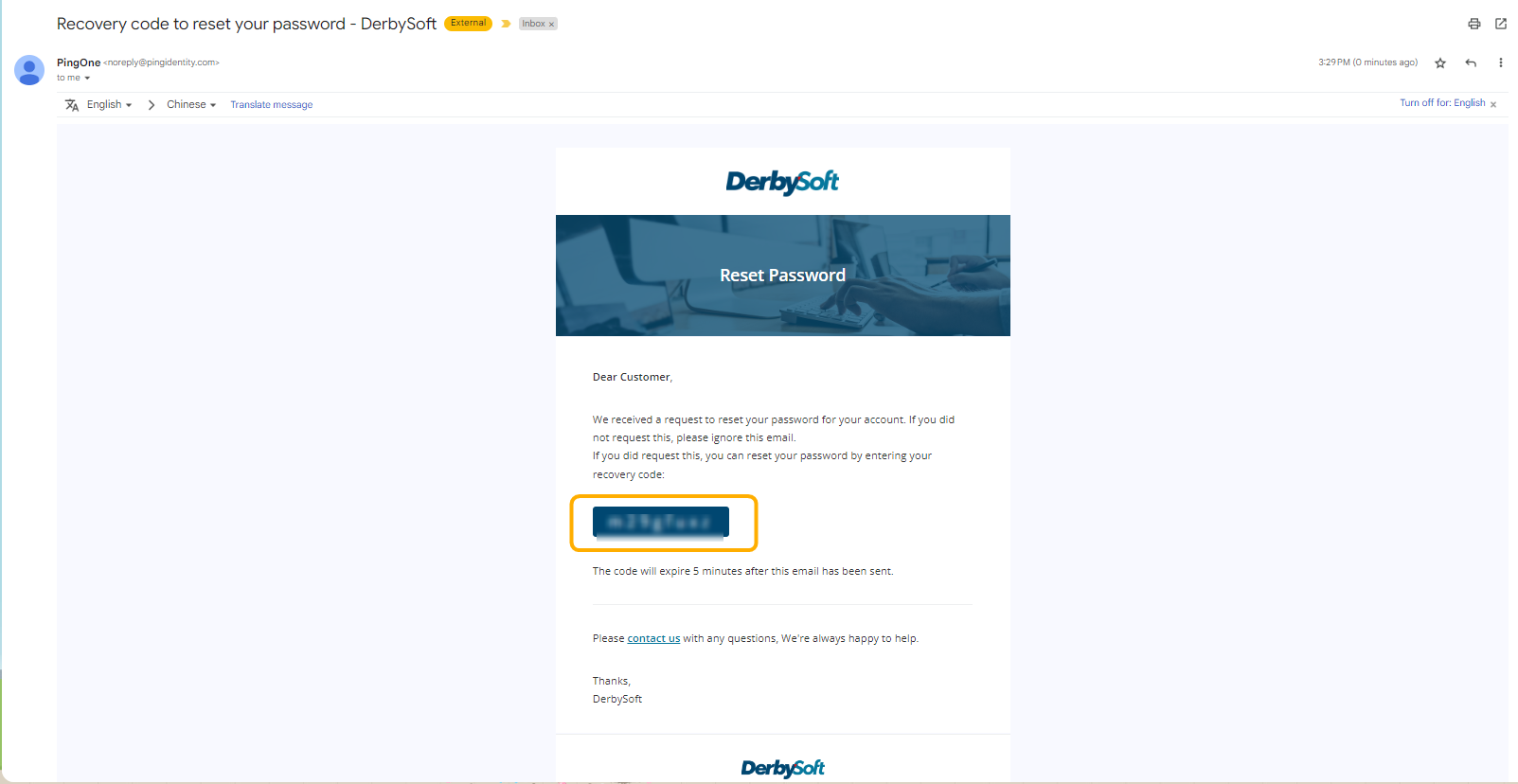Click the Translate message link
Screen dimensions: 1518x784
[271, 105]
